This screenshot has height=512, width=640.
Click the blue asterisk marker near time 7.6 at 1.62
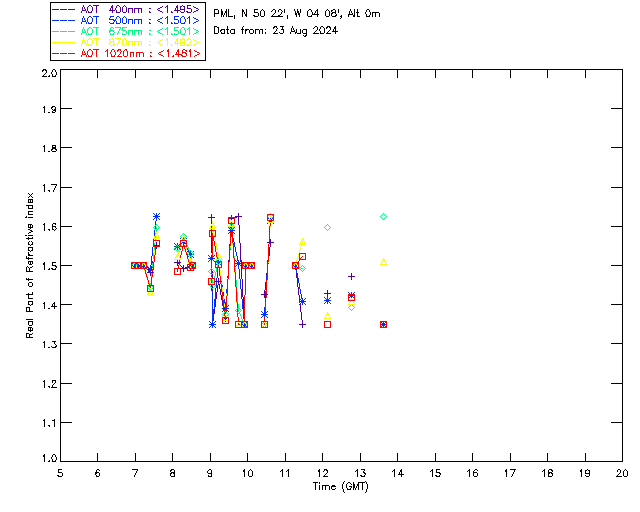point(156,216)
